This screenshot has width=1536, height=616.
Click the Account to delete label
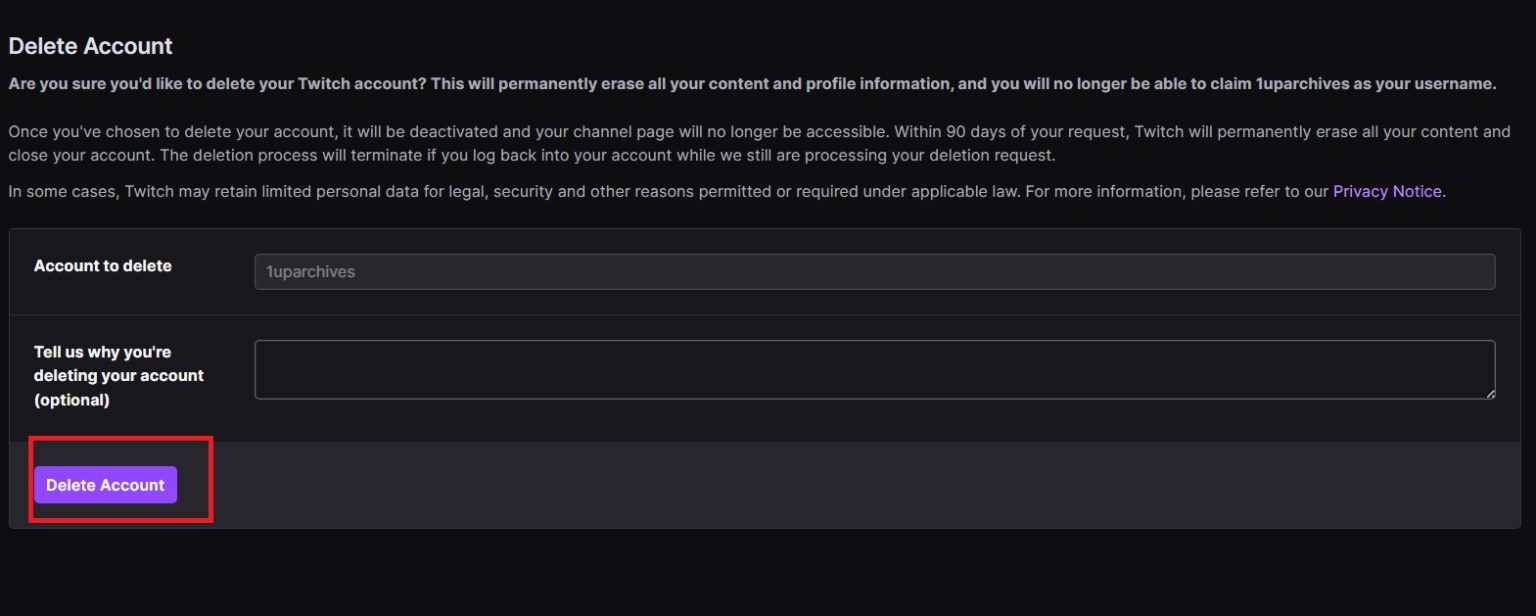[x=102, y=266]
